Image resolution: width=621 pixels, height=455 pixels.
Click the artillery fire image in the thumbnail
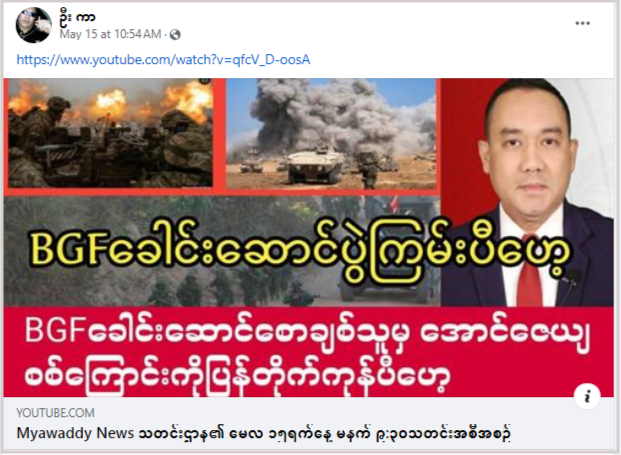click(x=110, y=133)
